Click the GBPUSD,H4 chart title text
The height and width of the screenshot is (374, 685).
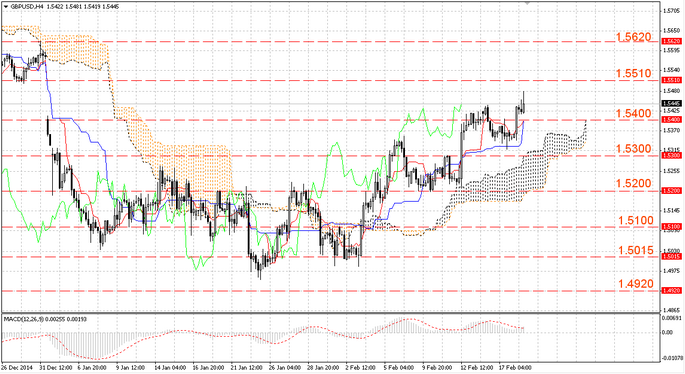[x=26, y=7]
